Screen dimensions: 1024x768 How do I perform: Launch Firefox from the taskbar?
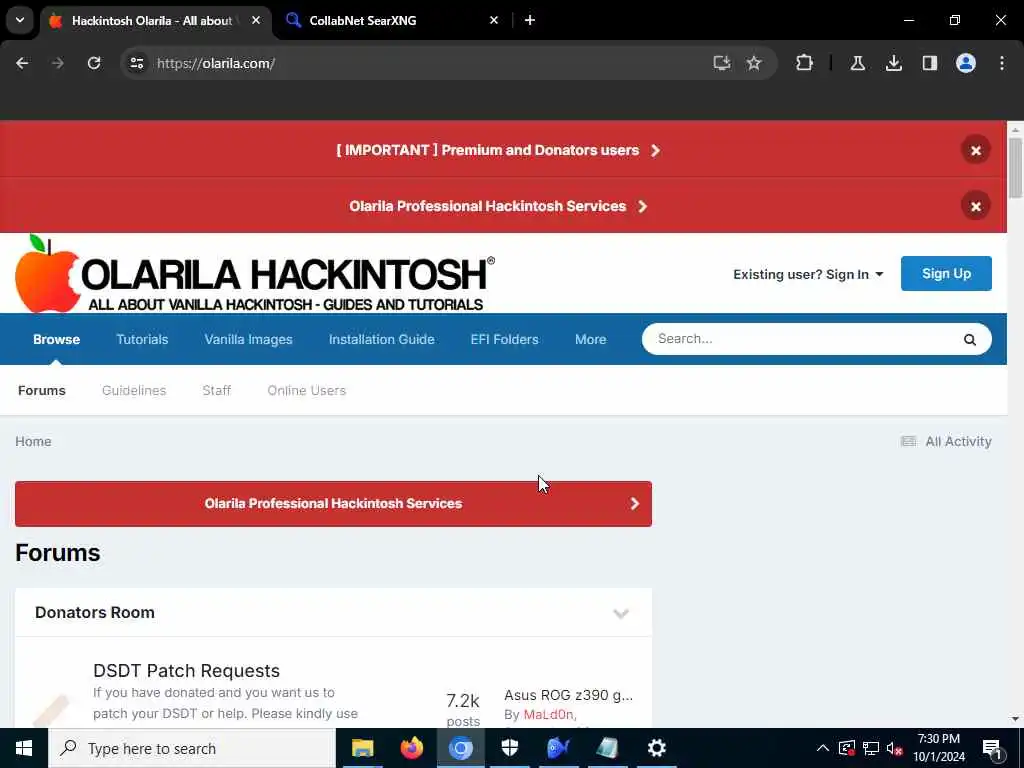coord(411,748)
